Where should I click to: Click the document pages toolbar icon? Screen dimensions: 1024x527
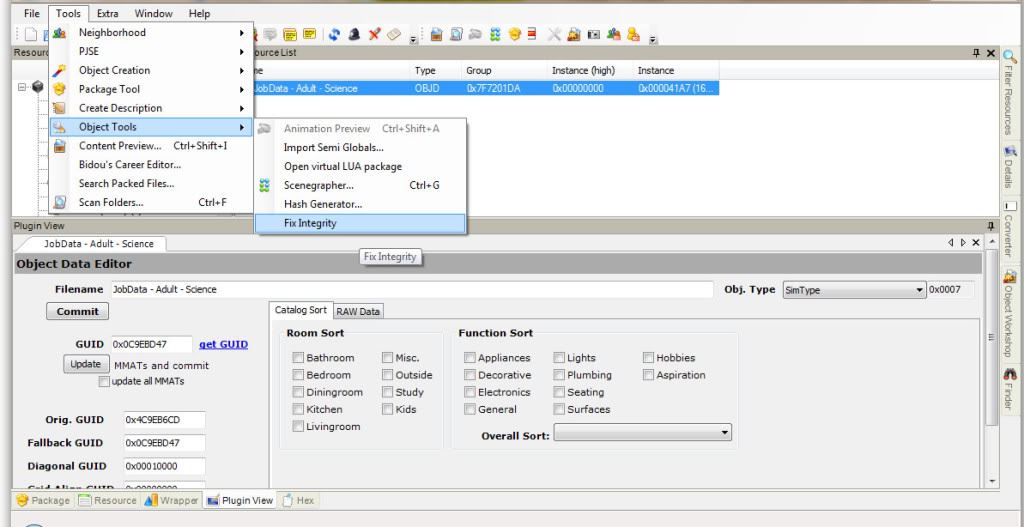click(456, 35)
